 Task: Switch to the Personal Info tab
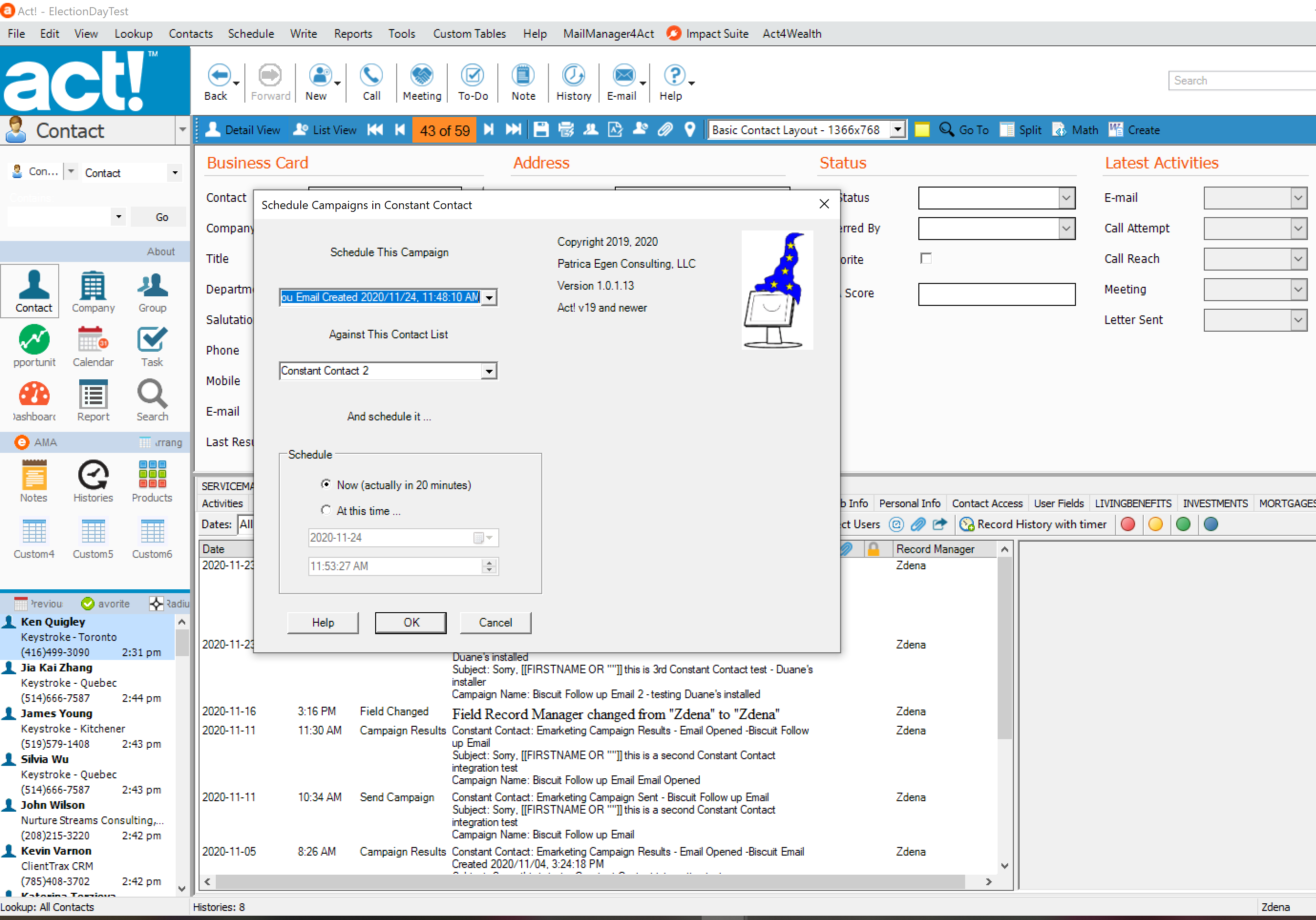click(x=910, y=503)
